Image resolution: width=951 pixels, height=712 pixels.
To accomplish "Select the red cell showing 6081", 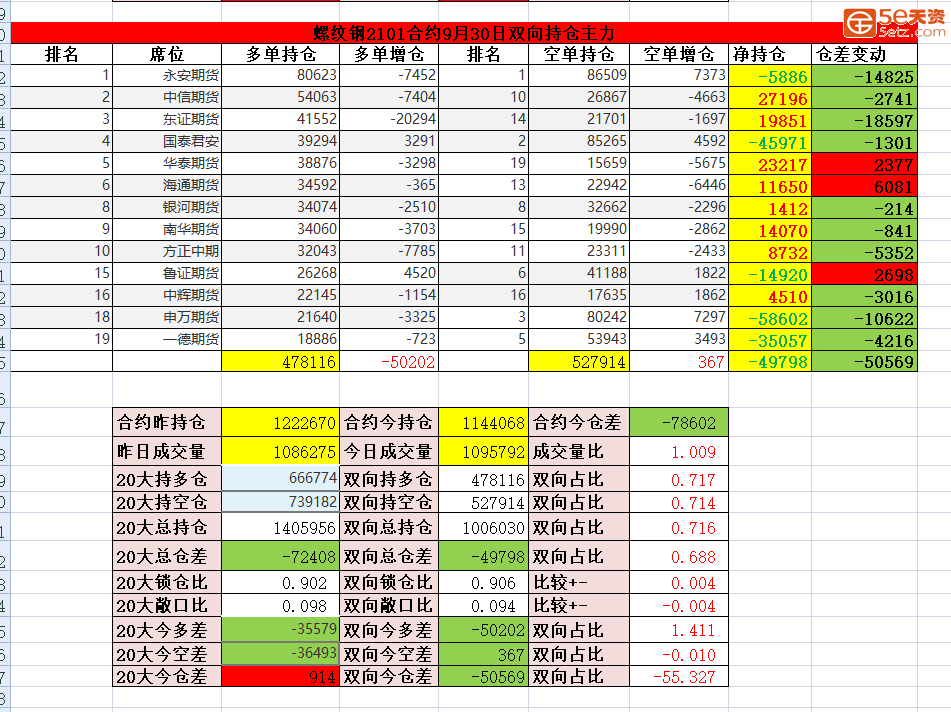I will [x=864, y=186].
